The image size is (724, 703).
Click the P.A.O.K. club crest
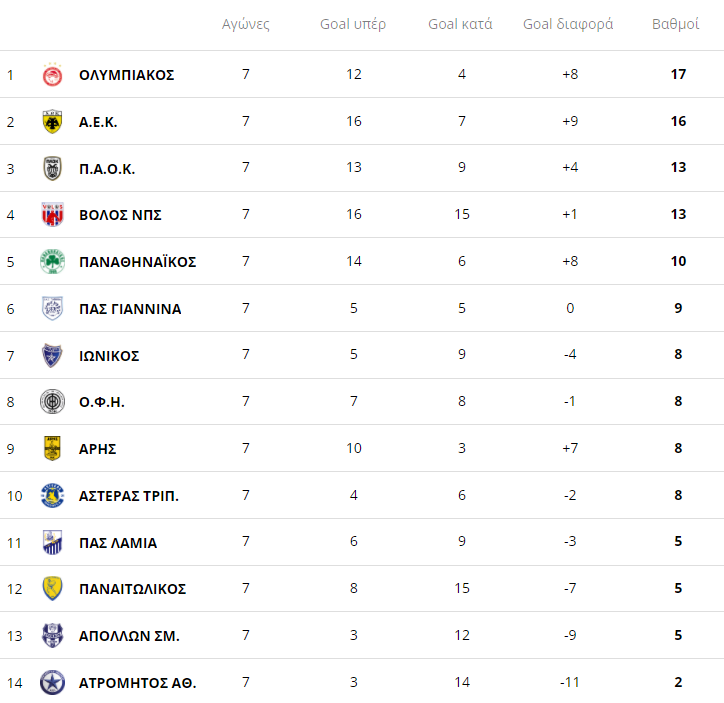pos(52,168)
